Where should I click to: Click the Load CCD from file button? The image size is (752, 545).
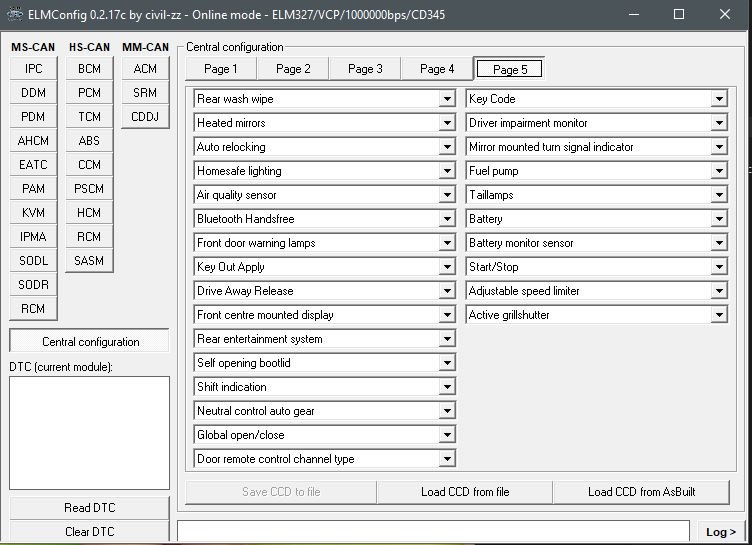[x=464, y=492]
